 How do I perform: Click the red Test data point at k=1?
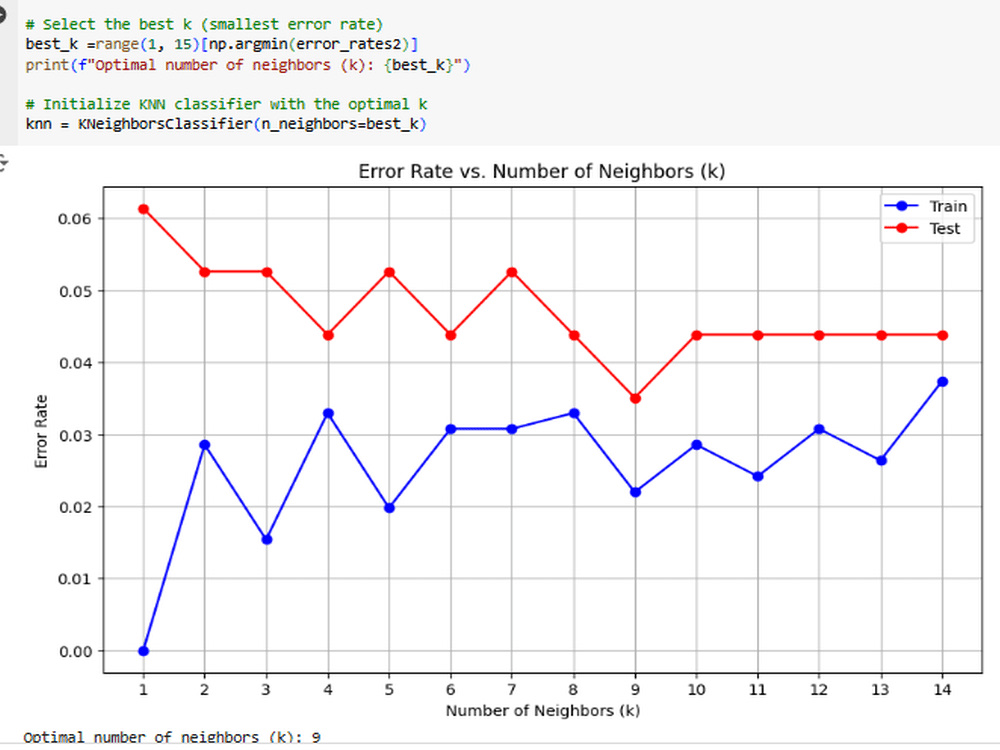point(143,209)
